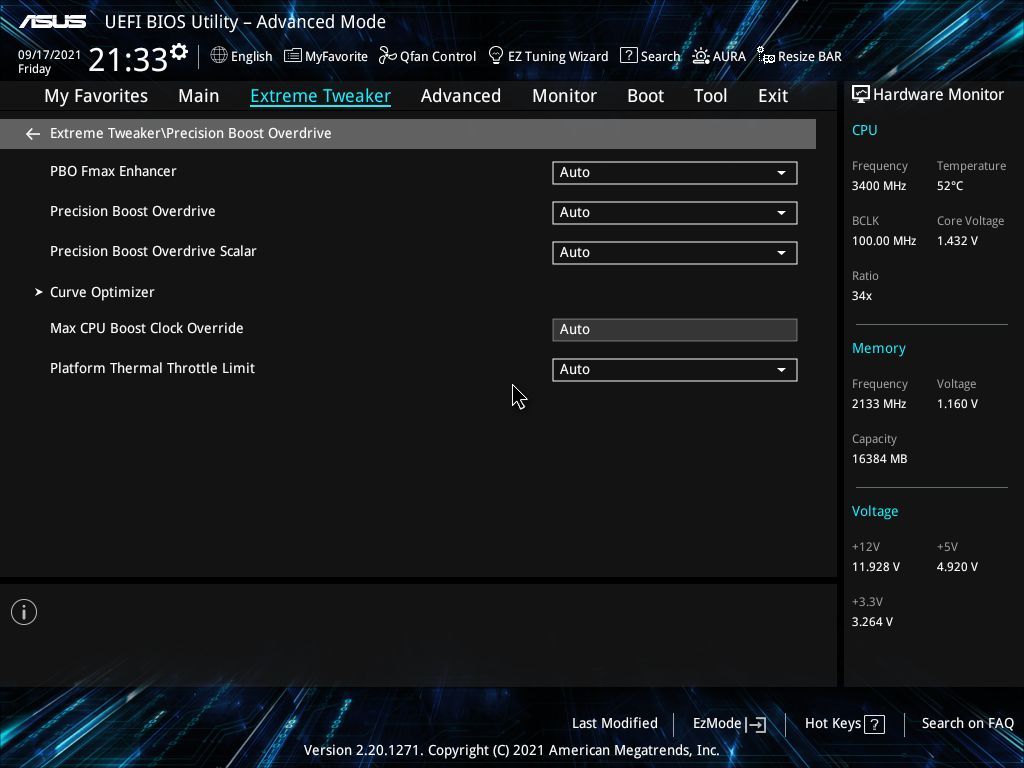
Task: Open the Tool tab
Action: (711, 96)
